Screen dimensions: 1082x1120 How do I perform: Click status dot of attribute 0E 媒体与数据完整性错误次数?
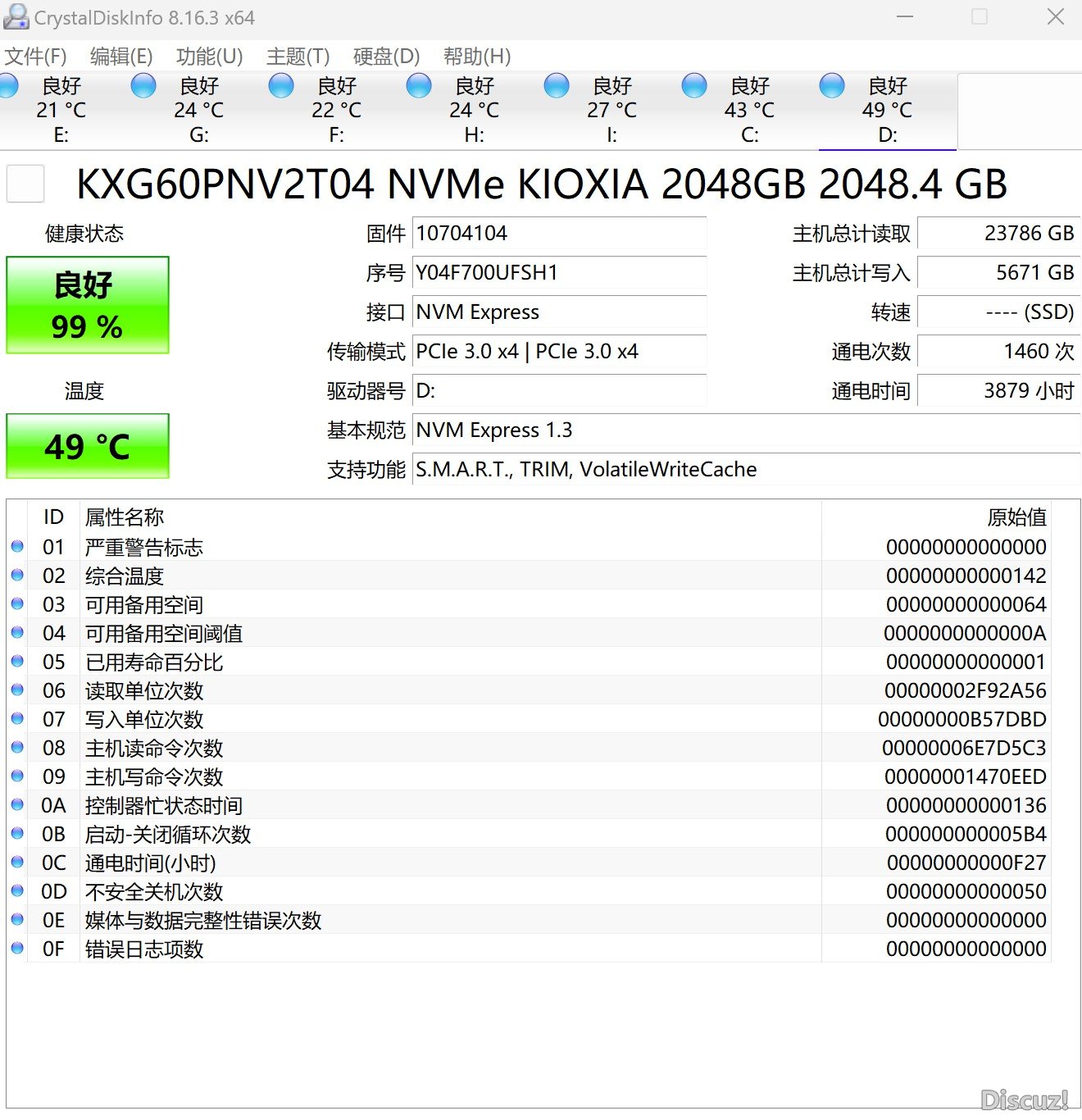click(x=17, y=919)
